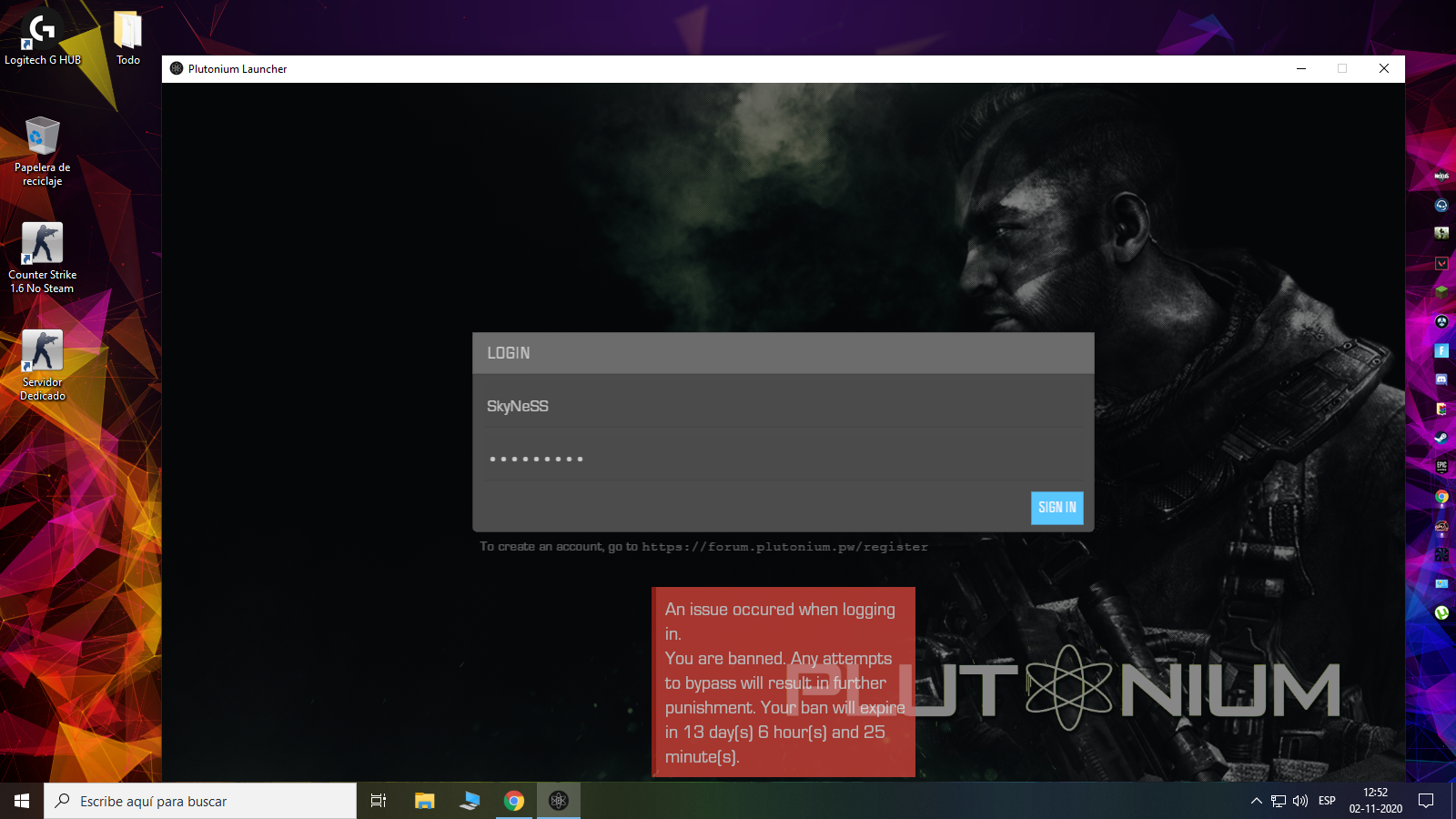Click the LOGIN panel header
The image size is (1456, 819).
(783, 353)
